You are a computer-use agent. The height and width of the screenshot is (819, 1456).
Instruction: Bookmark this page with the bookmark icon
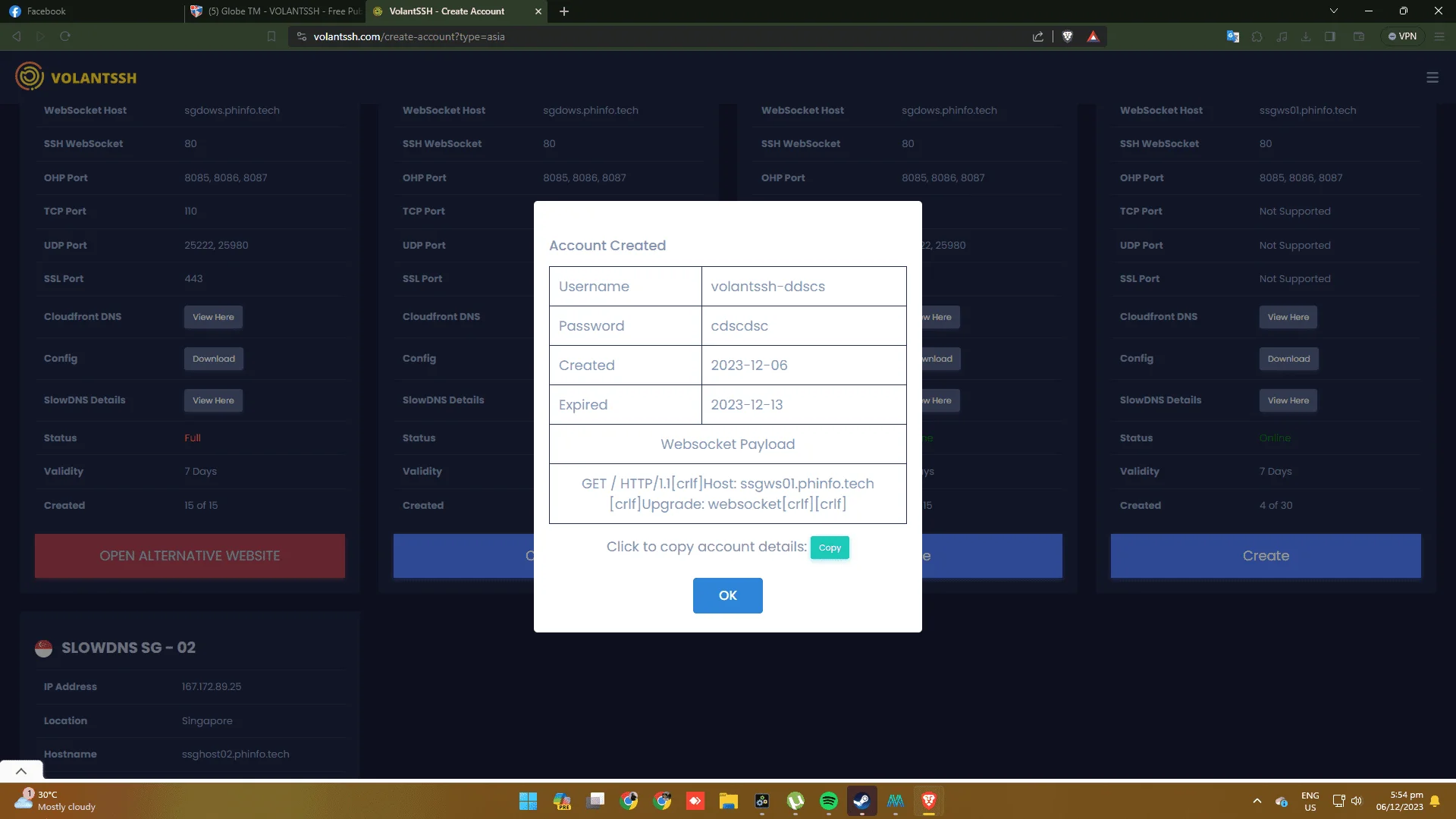[x=271, y=36]
